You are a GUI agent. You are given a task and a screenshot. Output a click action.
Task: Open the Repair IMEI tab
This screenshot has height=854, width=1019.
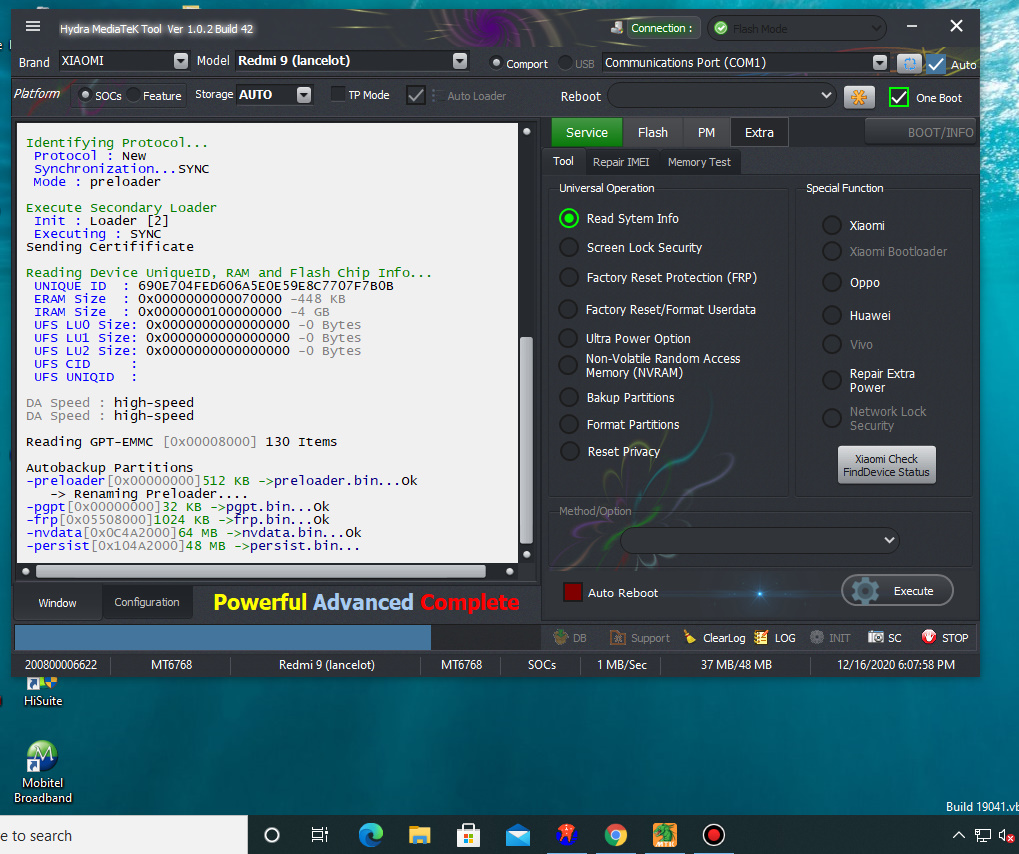tap(620, 162)
